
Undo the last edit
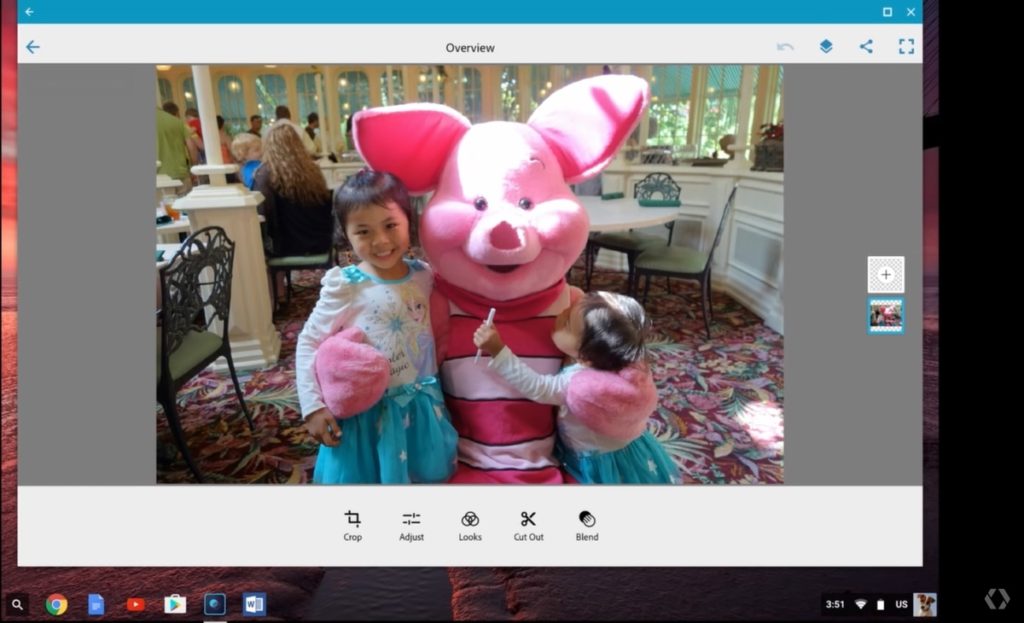tap(786, 46)
